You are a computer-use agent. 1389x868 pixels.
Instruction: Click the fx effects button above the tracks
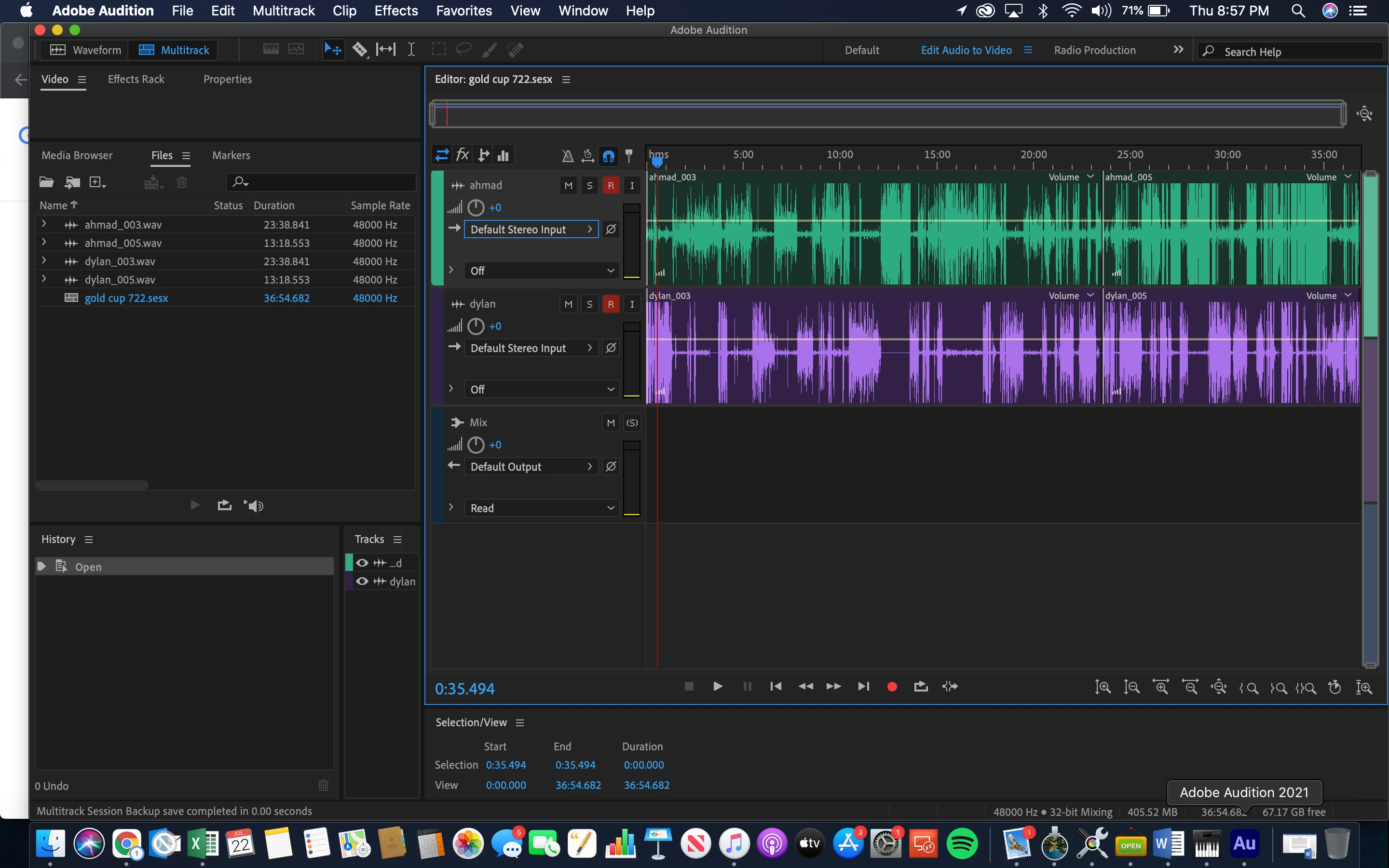(462, 155)
